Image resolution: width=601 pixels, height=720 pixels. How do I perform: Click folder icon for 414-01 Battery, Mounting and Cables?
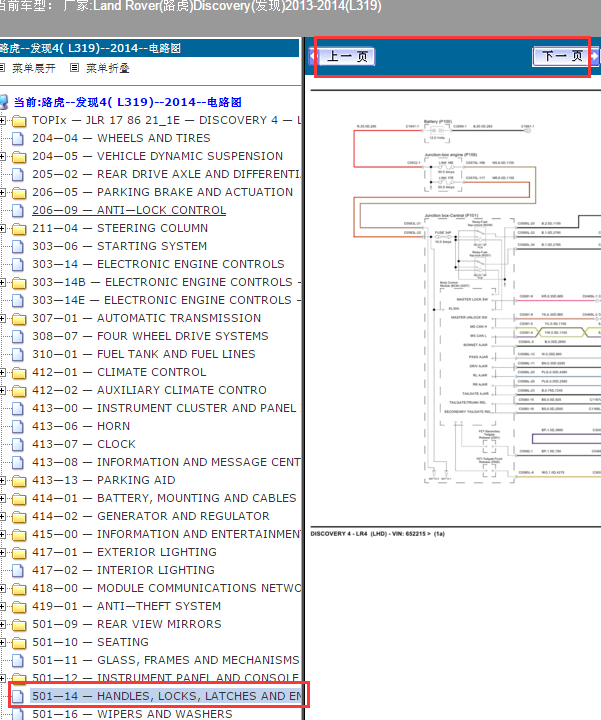18,498
